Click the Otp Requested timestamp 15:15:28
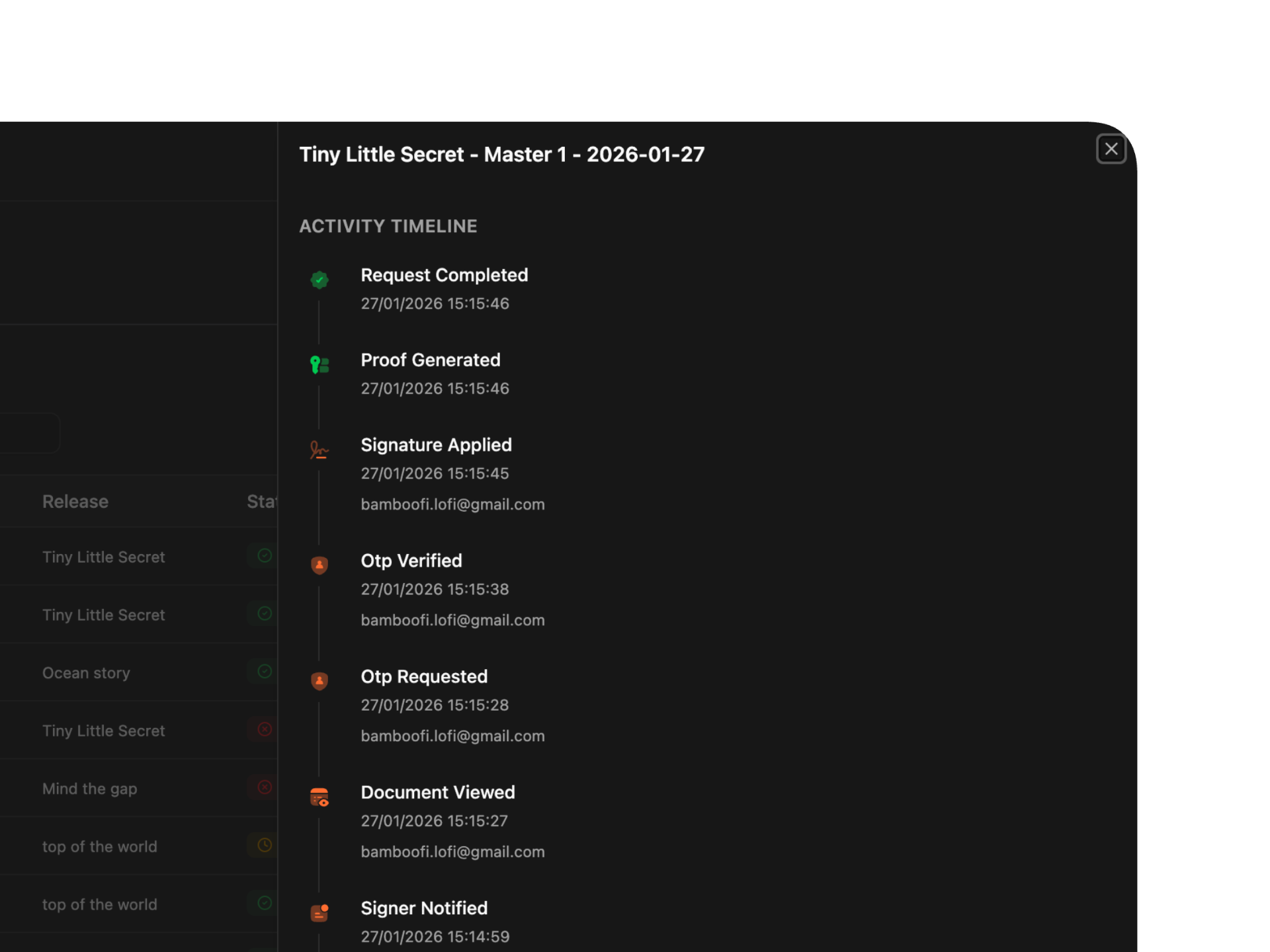1270x952 pixels. 435,705
